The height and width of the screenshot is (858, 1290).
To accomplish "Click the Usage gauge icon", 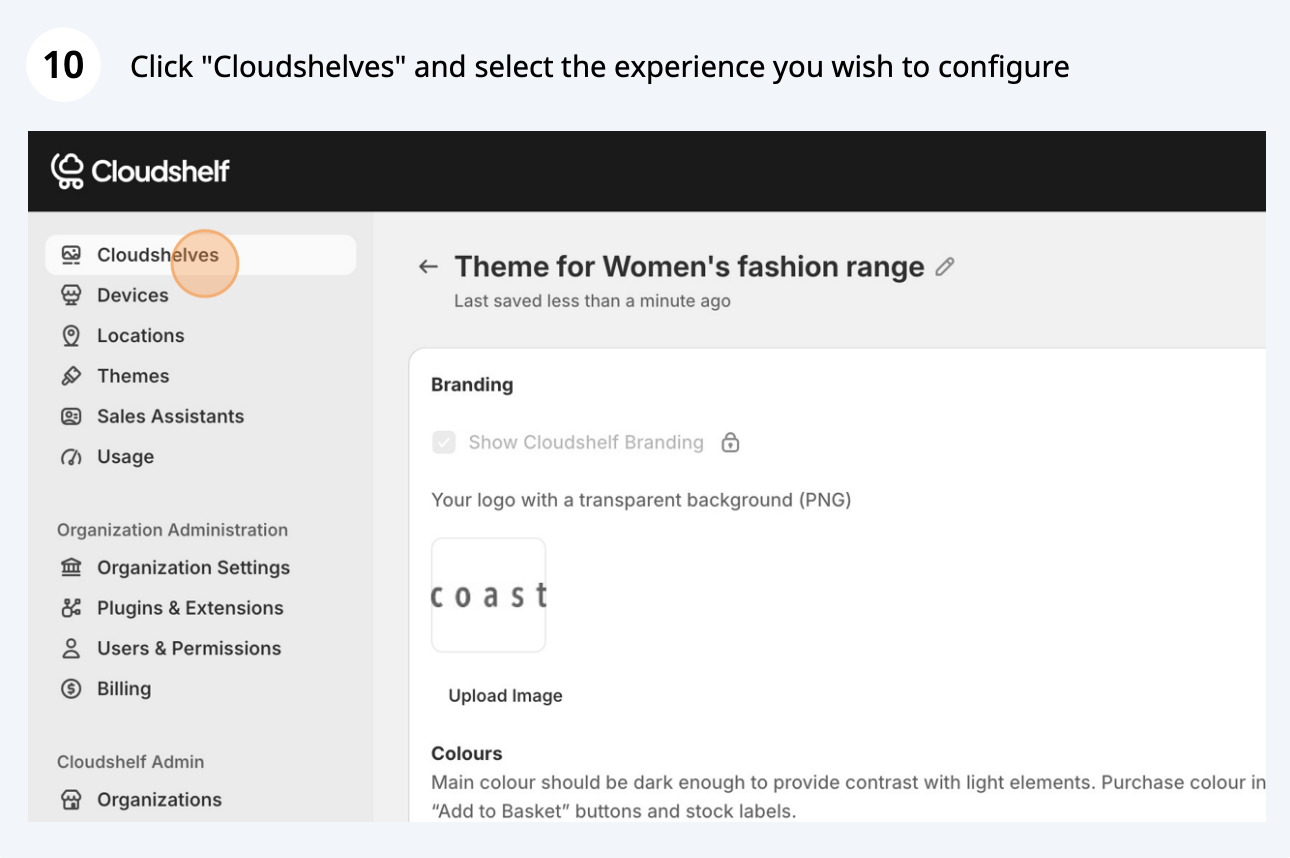I will (x=70, y=457).
